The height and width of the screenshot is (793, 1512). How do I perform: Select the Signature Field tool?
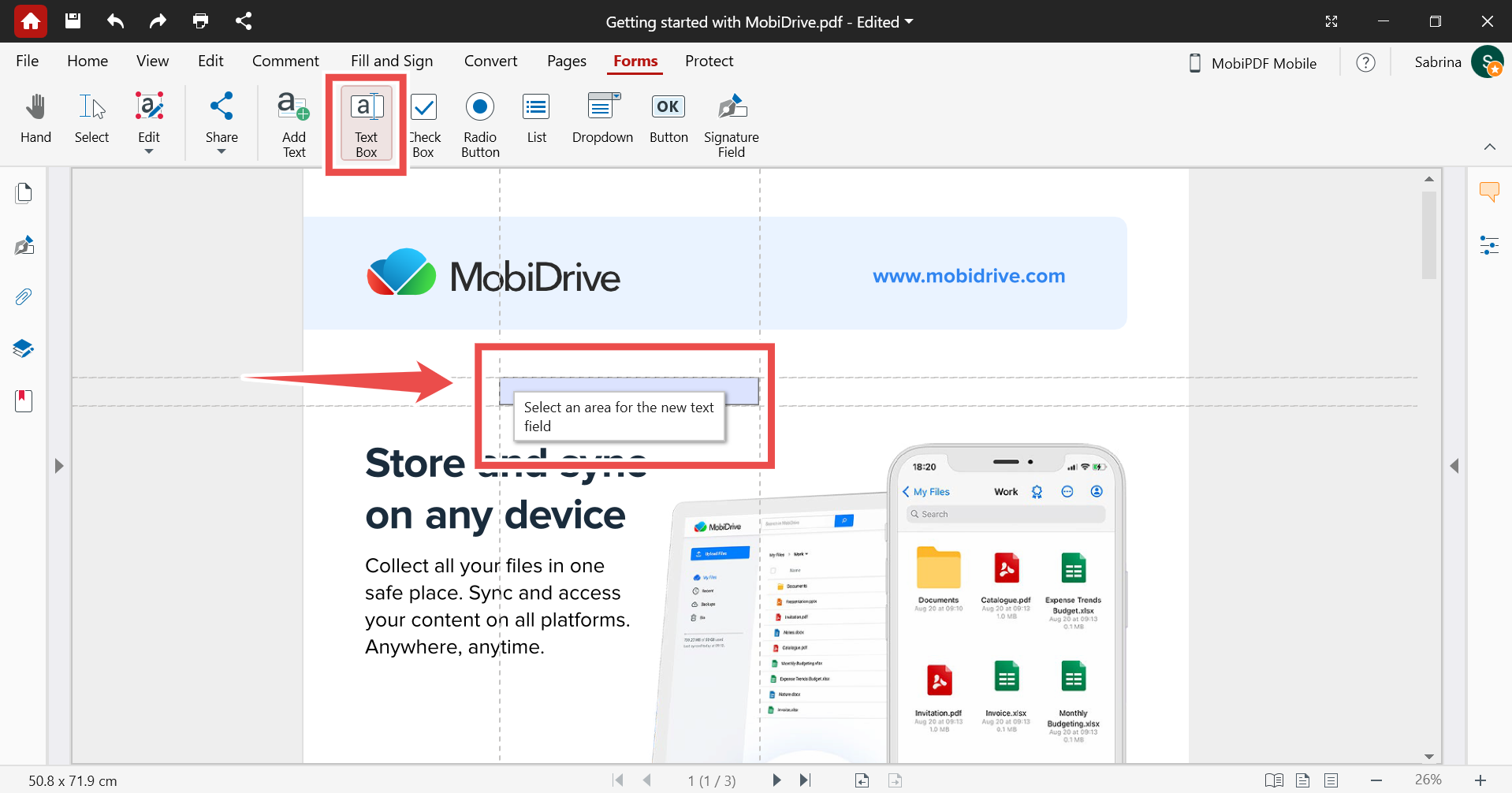731,124
